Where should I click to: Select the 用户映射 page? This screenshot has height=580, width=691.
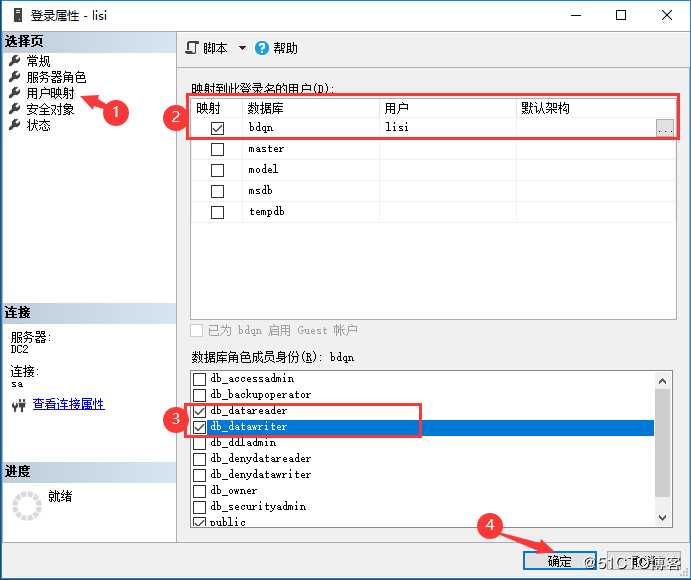[50, 93]
